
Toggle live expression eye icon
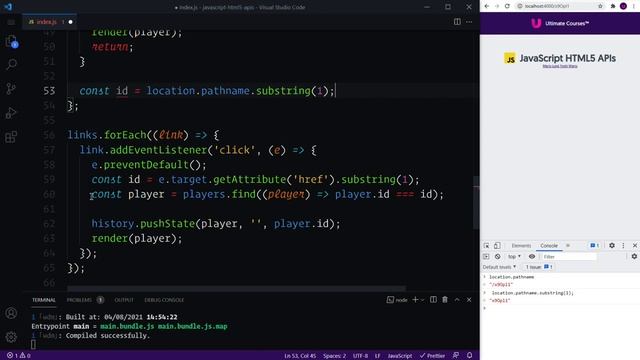pos(531,257)
